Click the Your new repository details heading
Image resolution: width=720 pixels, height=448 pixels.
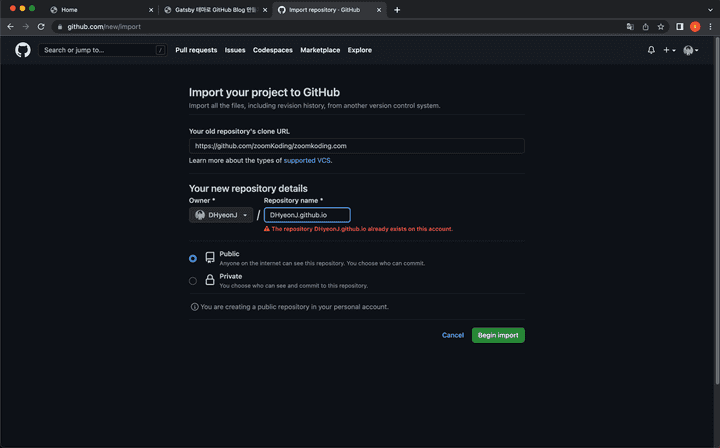248,189
